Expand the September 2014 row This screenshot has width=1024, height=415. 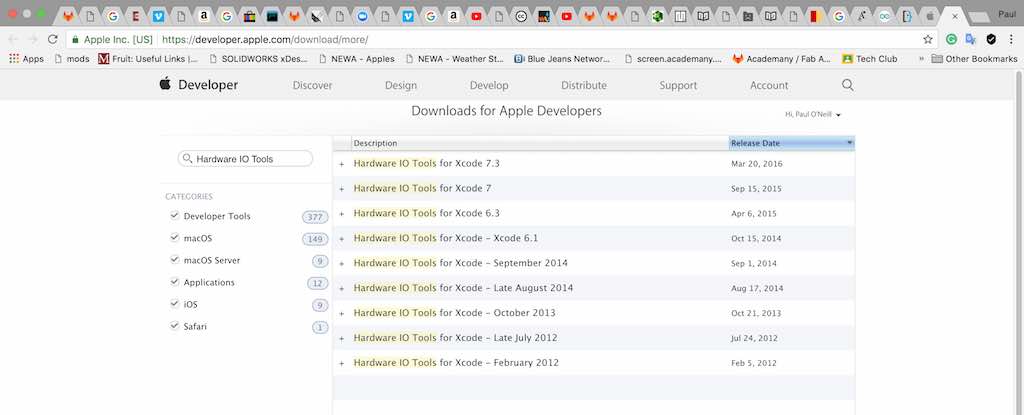(x=342, y=263)
